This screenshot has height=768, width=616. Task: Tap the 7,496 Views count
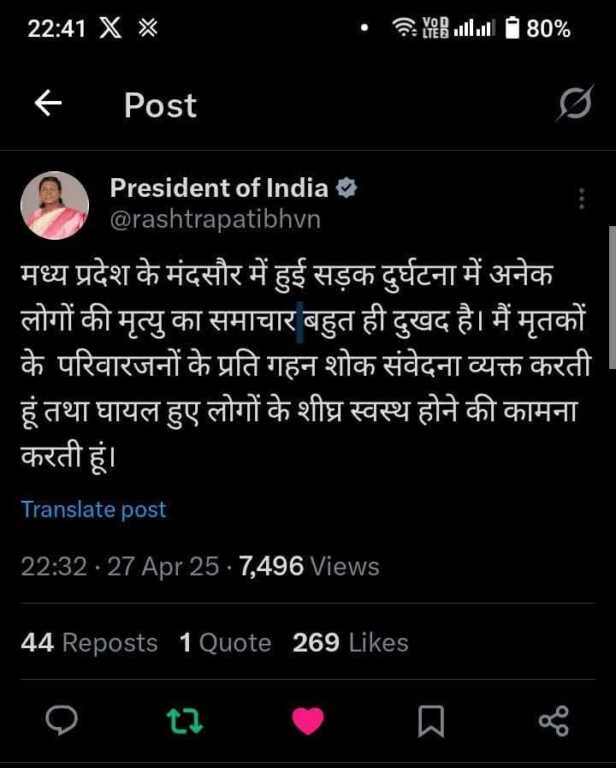309,567
